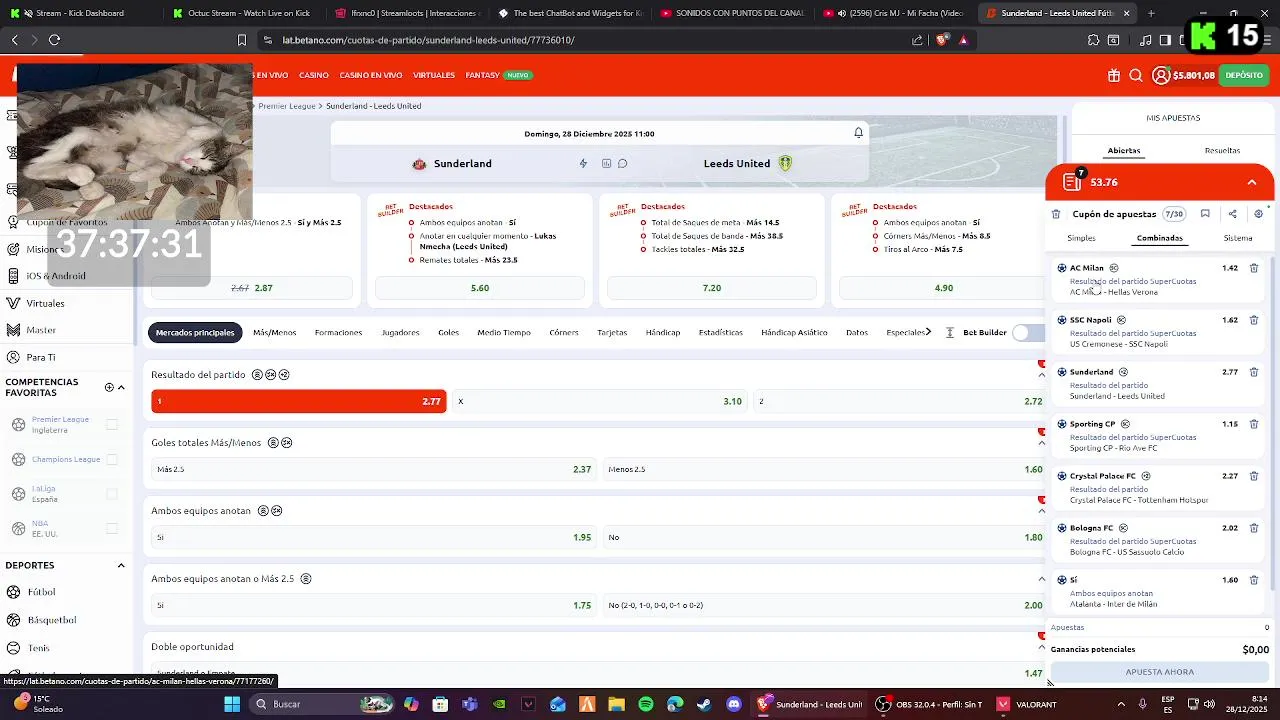Share the bet slip
Screen dimensions: 1280x720
(1232, 214)
